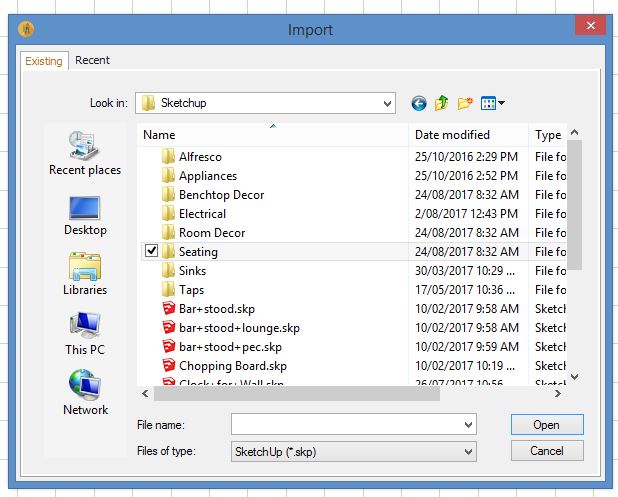Click inside the File name field
This screenshot has width=618, height=497.
(x=345, y=425)
